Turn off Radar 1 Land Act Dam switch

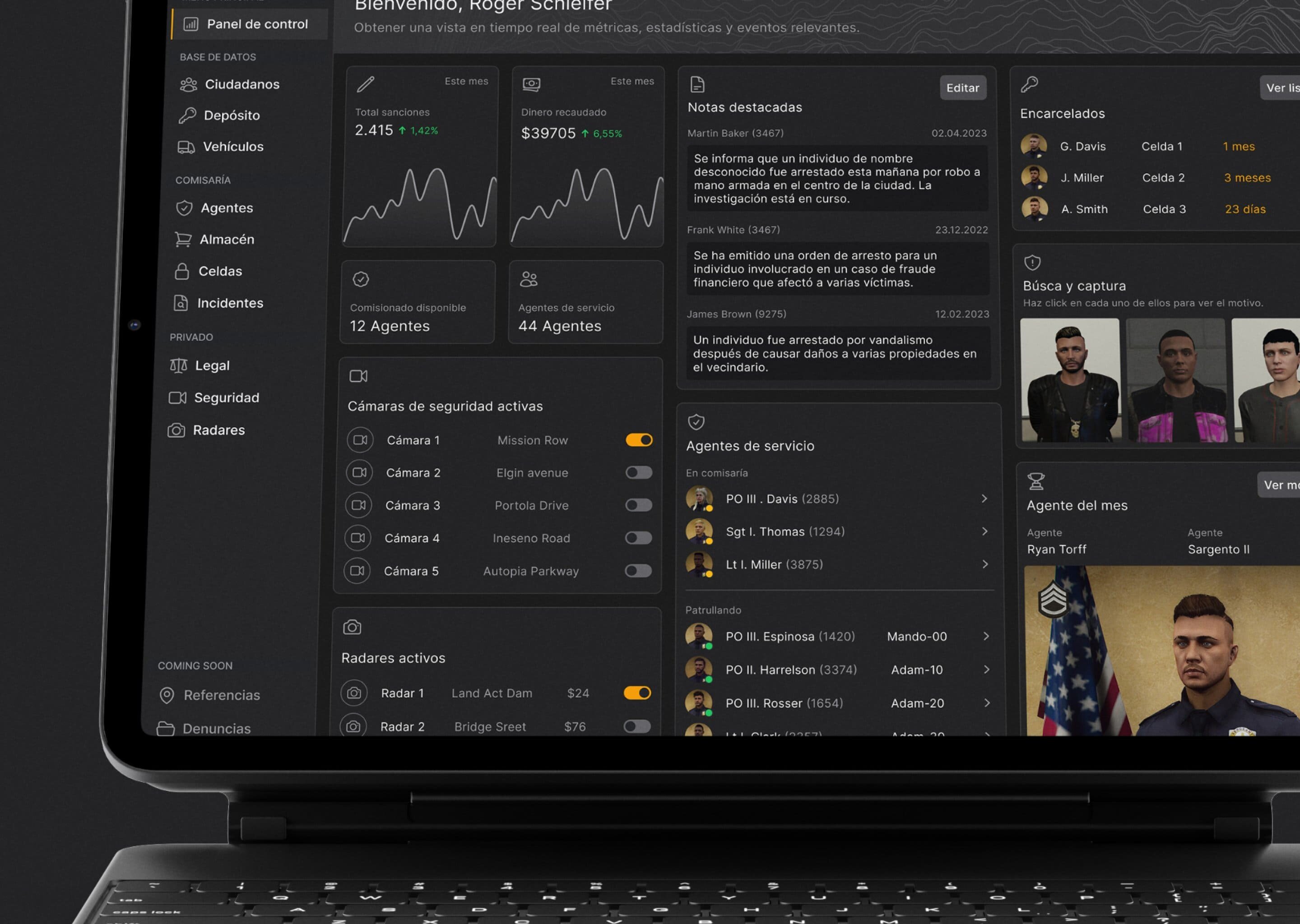coord(637,693)
